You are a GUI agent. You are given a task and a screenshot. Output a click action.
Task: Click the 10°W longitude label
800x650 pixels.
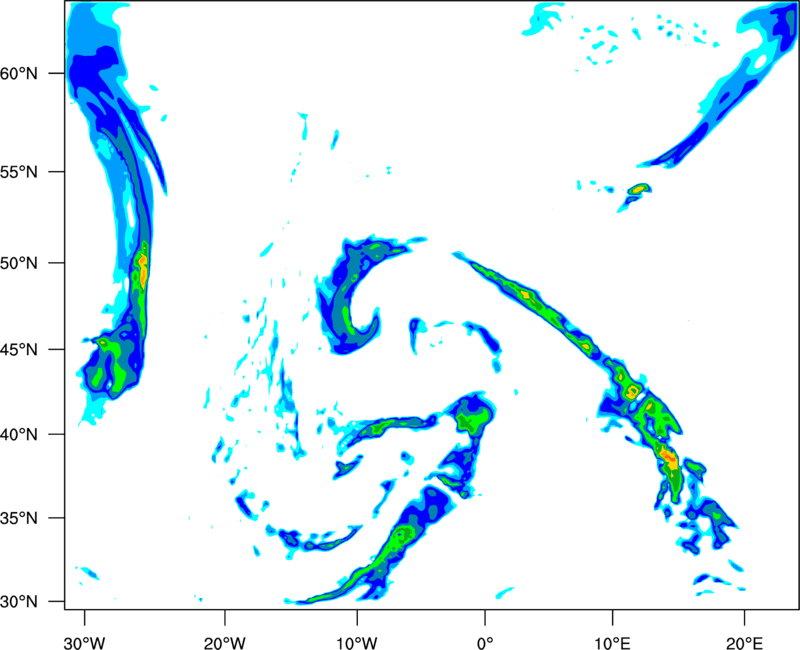[x=357, y=643]
